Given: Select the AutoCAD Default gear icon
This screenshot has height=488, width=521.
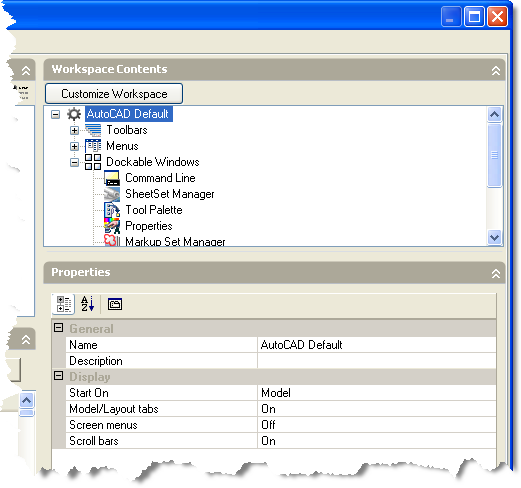Looking at the screenshot, I should click(x=74, y=114).
